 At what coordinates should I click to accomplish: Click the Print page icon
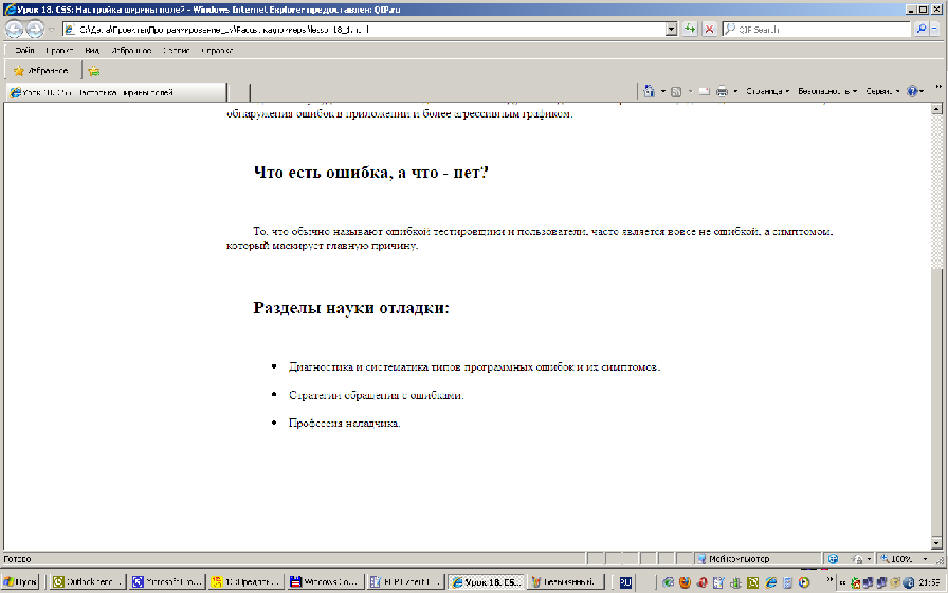(x=722, y=91)
